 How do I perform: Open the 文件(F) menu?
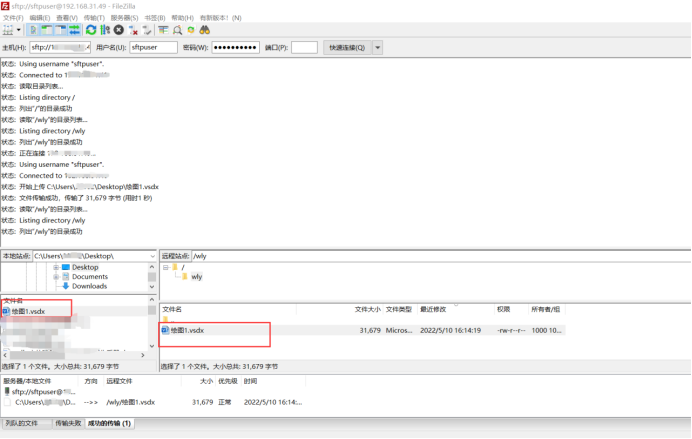click(13, 18)
